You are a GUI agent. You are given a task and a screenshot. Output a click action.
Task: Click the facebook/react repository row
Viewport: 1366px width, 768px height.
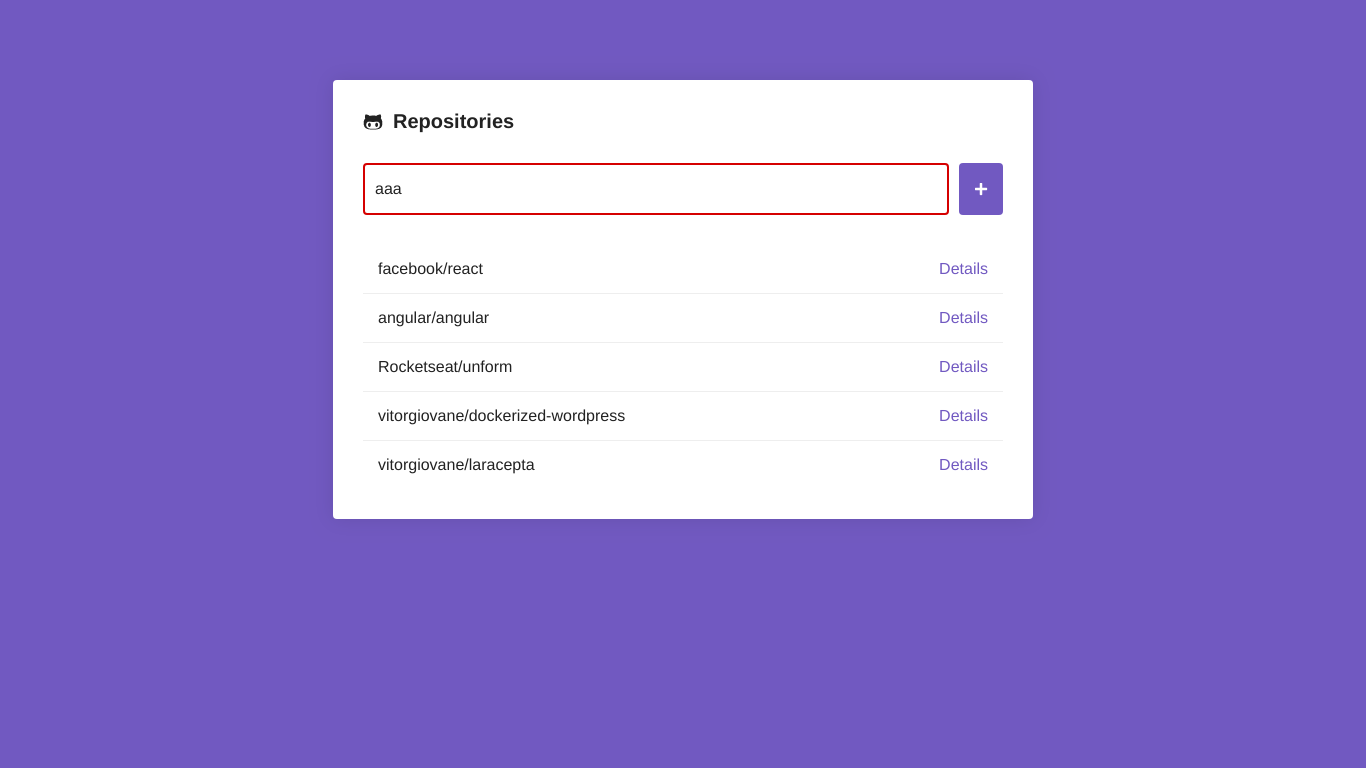pyautogui.click(x=430, y=268)
